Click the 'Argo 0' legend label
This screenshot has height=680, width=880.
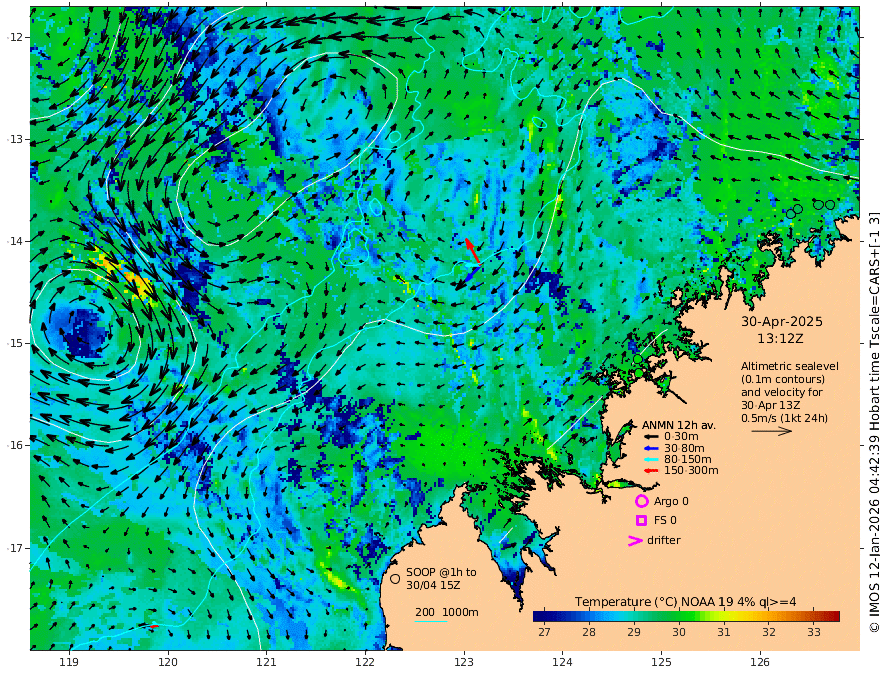click(671, 501)
